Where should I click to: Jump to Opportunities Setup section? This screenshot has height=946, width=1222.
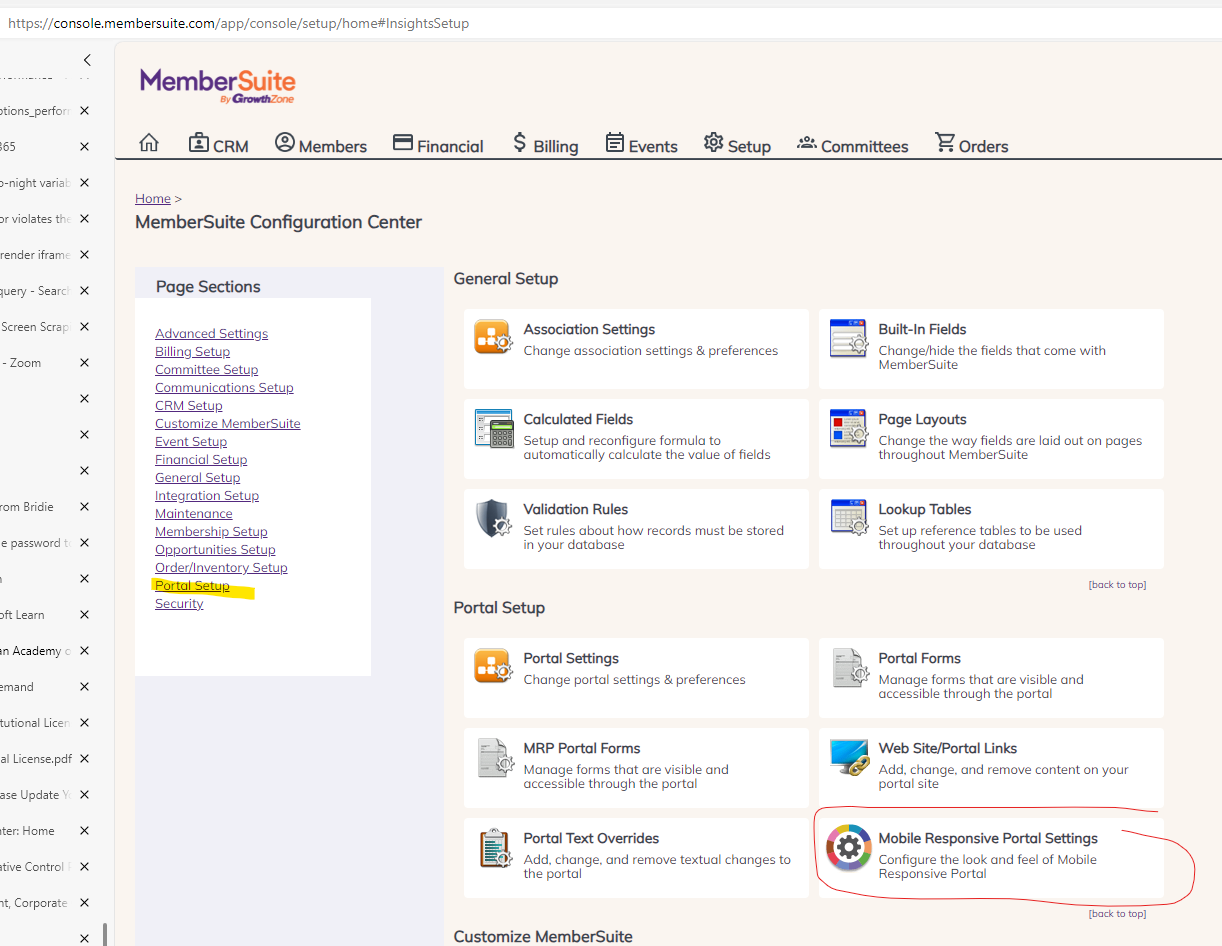click(x=215, y=549)
